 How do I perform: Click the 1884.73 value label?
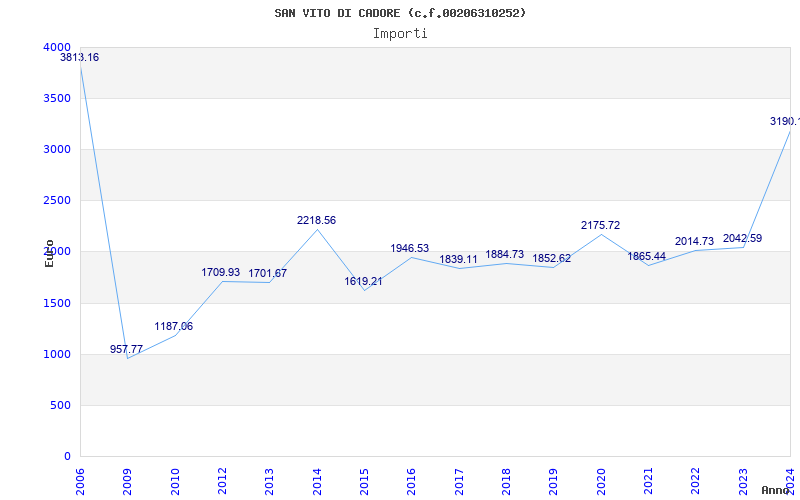[x=505, y=255]
